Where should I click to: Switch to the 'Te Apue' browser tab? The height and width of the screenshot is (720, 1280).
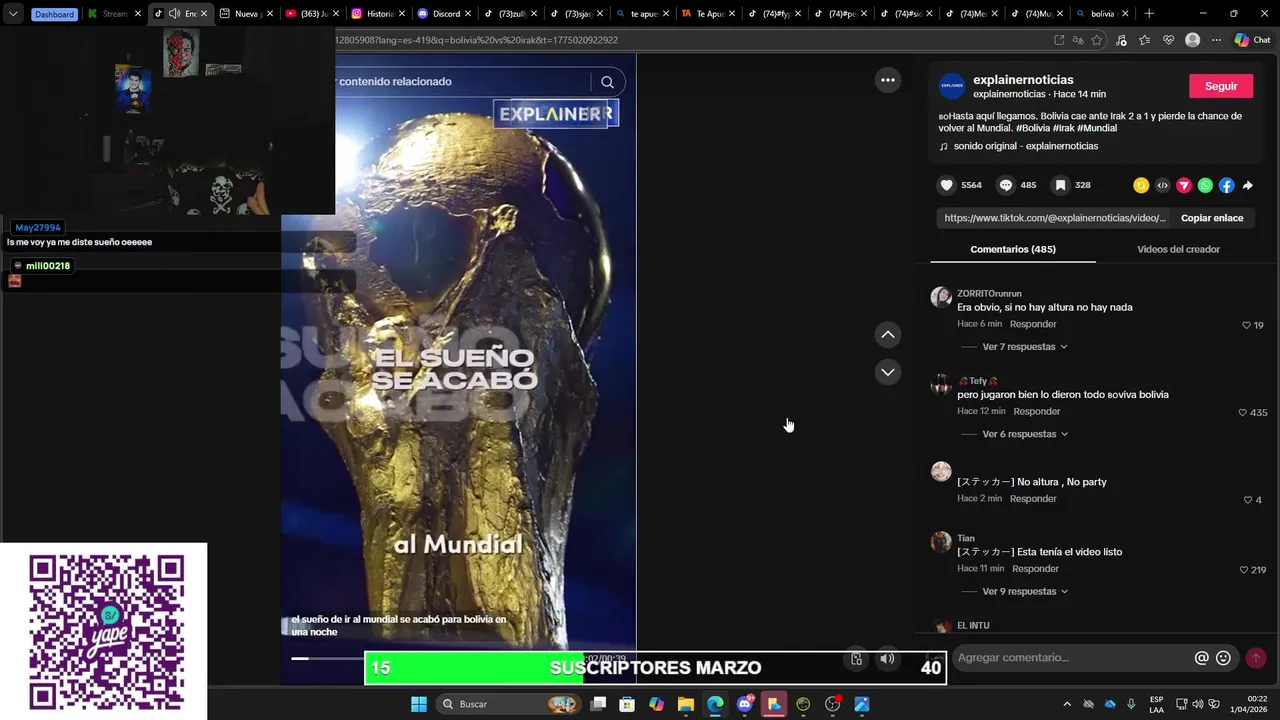(709, 14)
